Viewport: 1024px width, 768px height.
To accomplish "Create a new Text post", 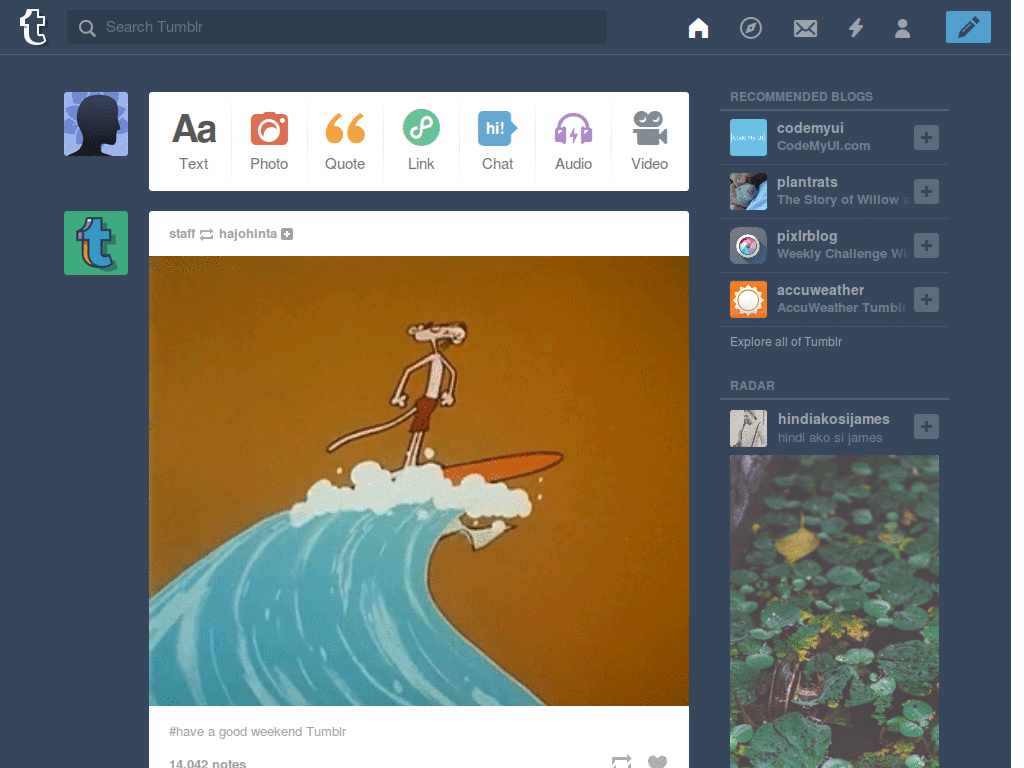I will click(193, 141).
